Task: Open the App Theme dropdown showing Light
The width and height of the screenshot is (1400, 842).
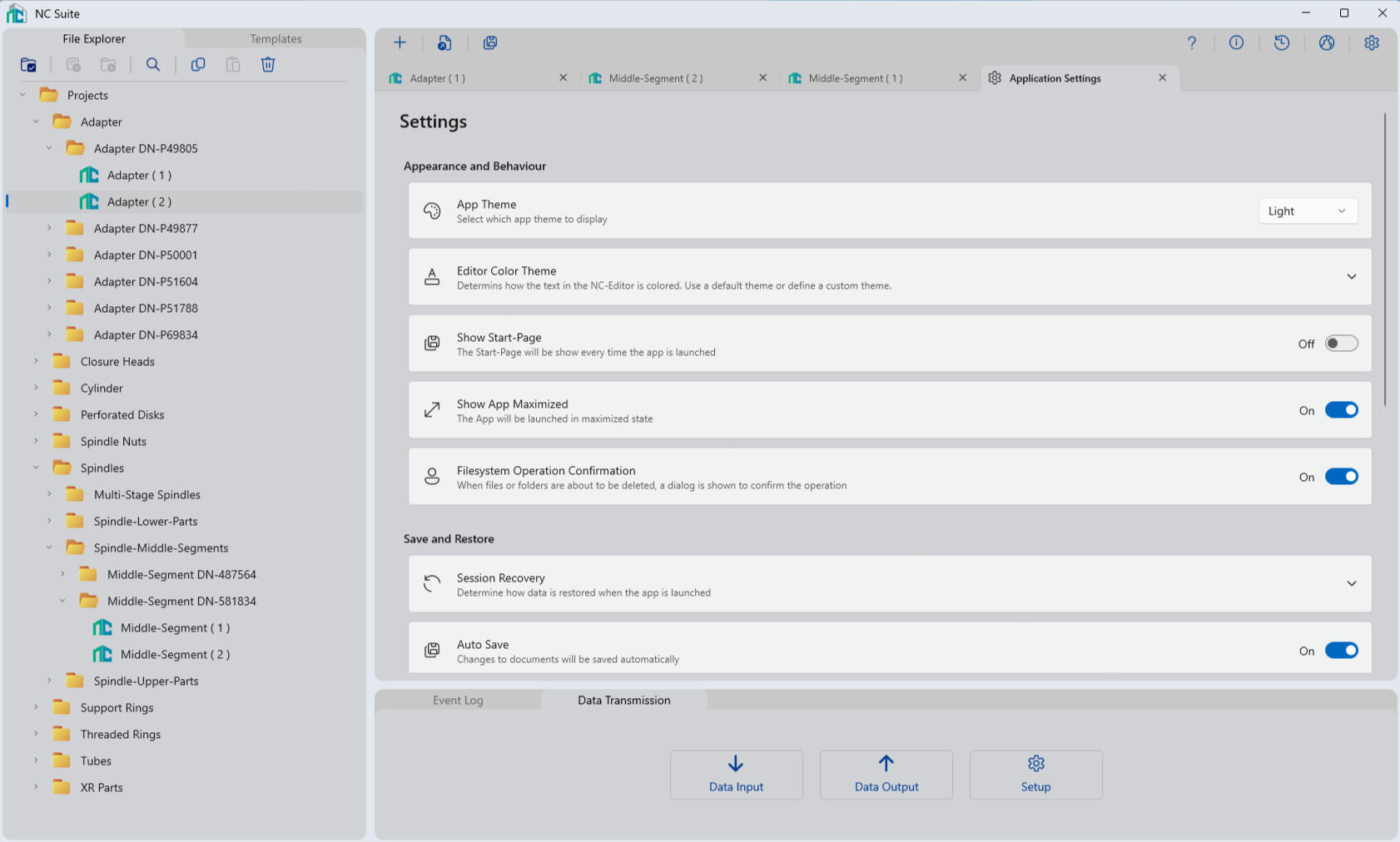Action: click(1307, 211)
